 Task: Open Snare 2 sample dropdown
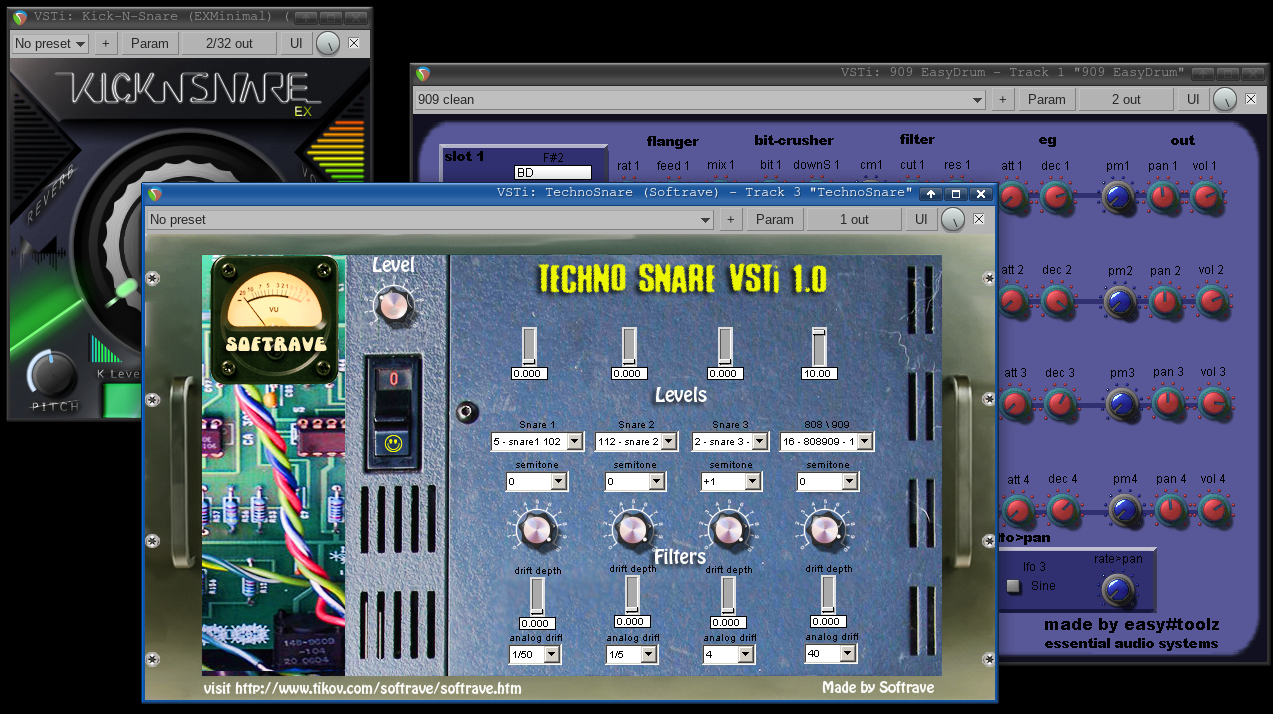(x=636, y=441)
